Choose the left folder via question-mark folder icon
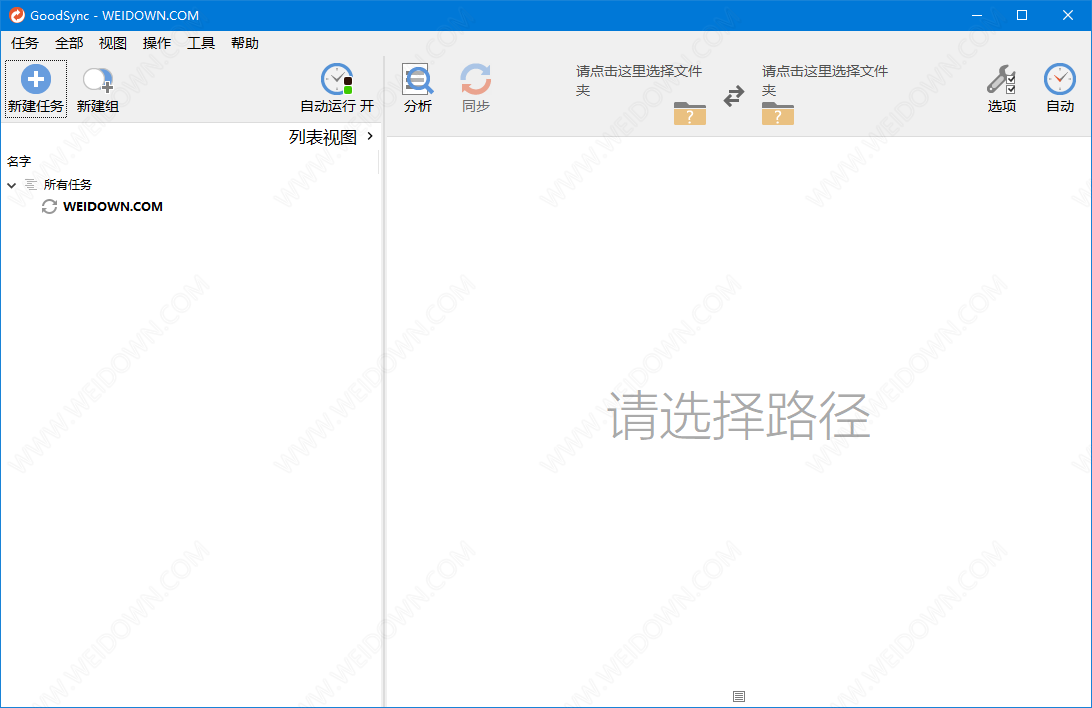 click(689, 113)
